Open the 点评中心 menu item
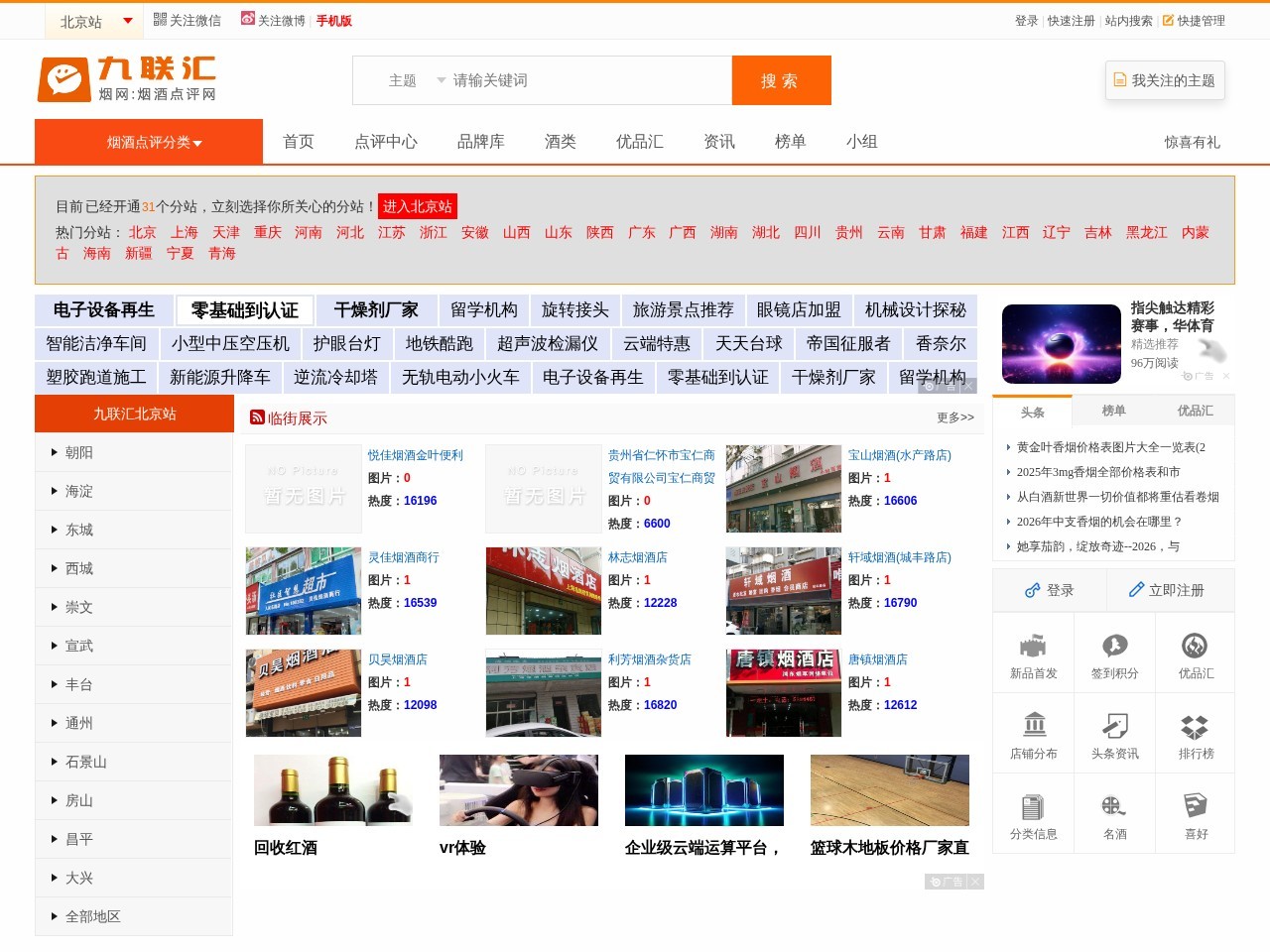The width and height of the screenshot is (1270, 952). point(385,142)
